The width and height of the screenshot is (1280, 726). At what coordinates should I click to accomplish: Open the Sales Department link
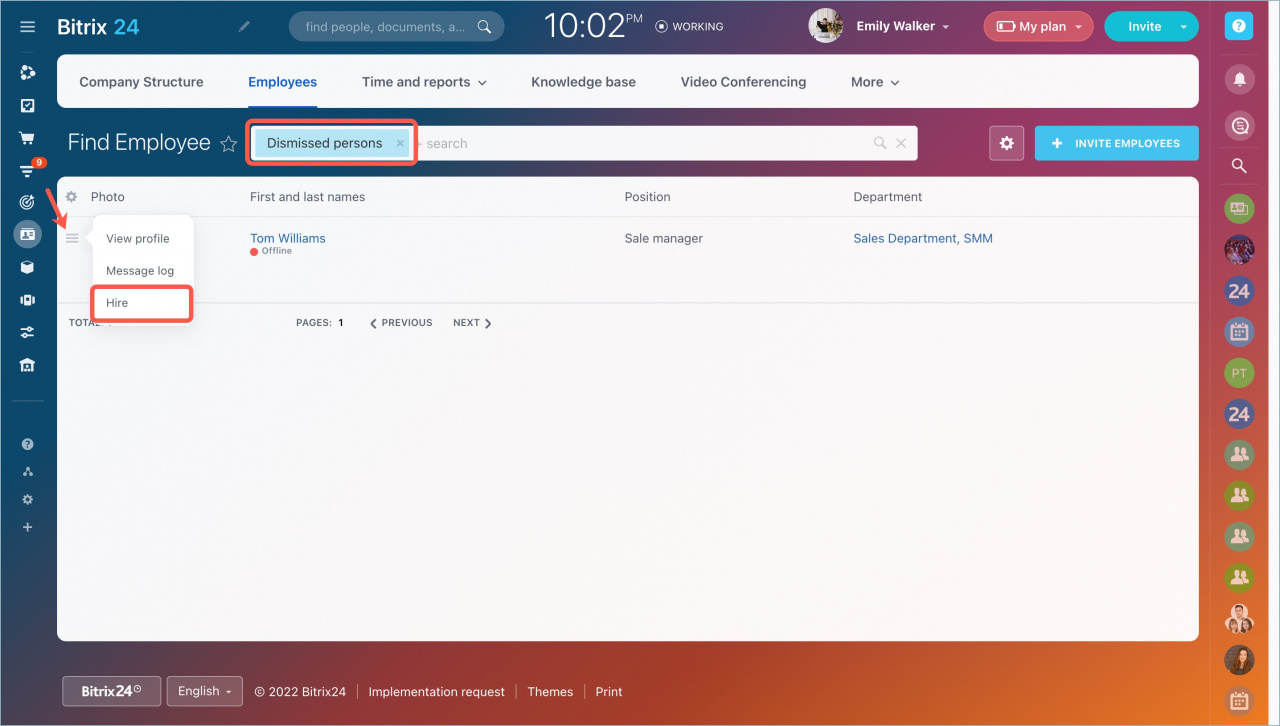(905, 238)
